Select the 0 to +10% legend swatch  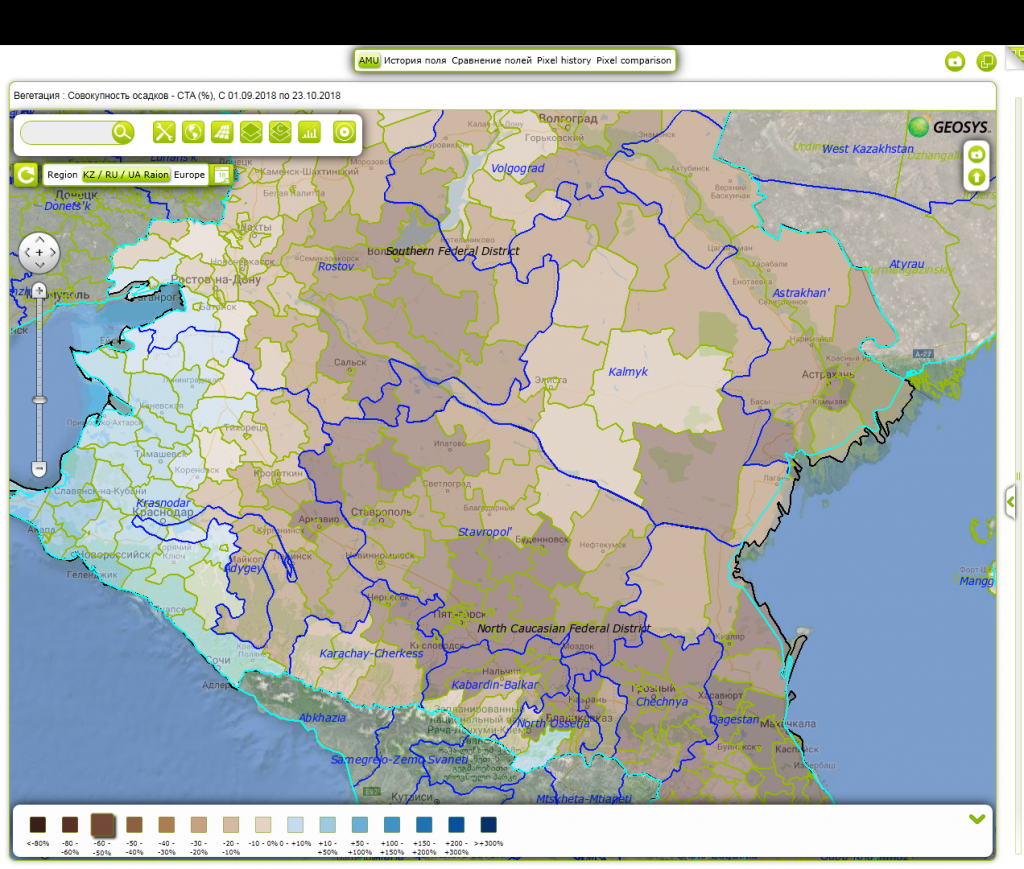[295, 825]
